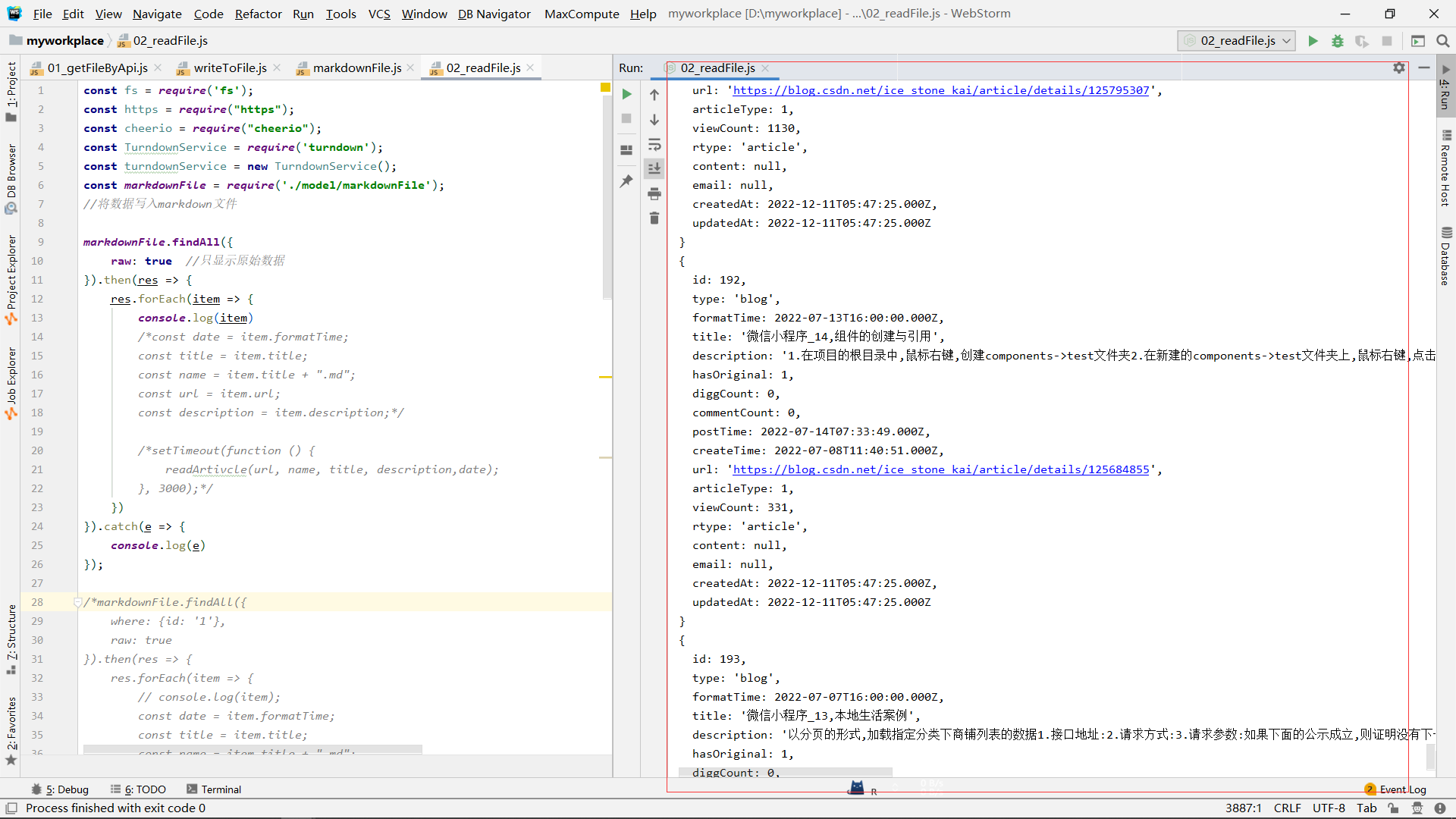
Task: Switch to the writeToFile.js tab
Action: click(230, 68)
